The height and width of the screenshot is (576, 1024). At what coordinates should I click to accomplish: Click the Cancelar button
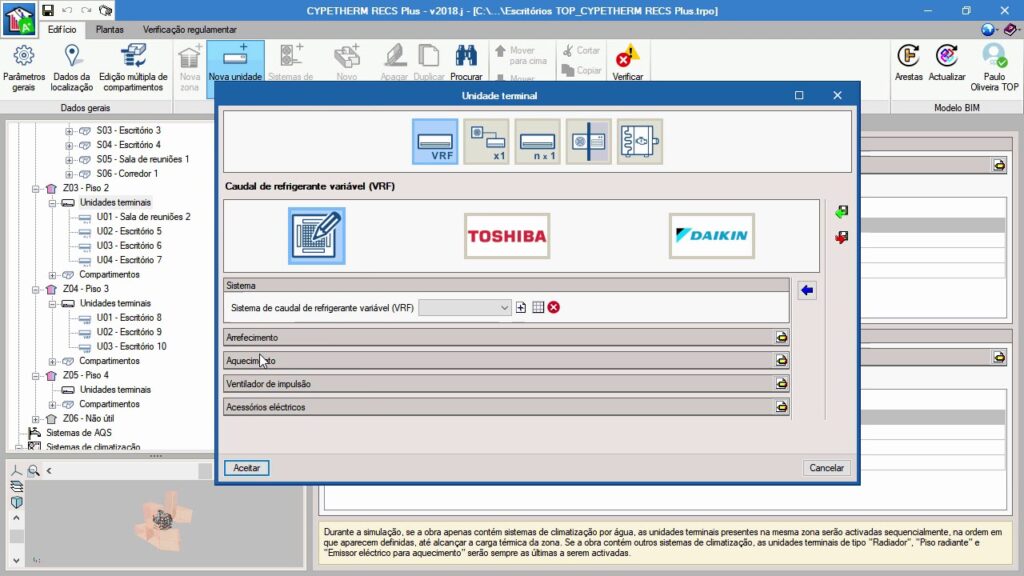pos(826,468)
